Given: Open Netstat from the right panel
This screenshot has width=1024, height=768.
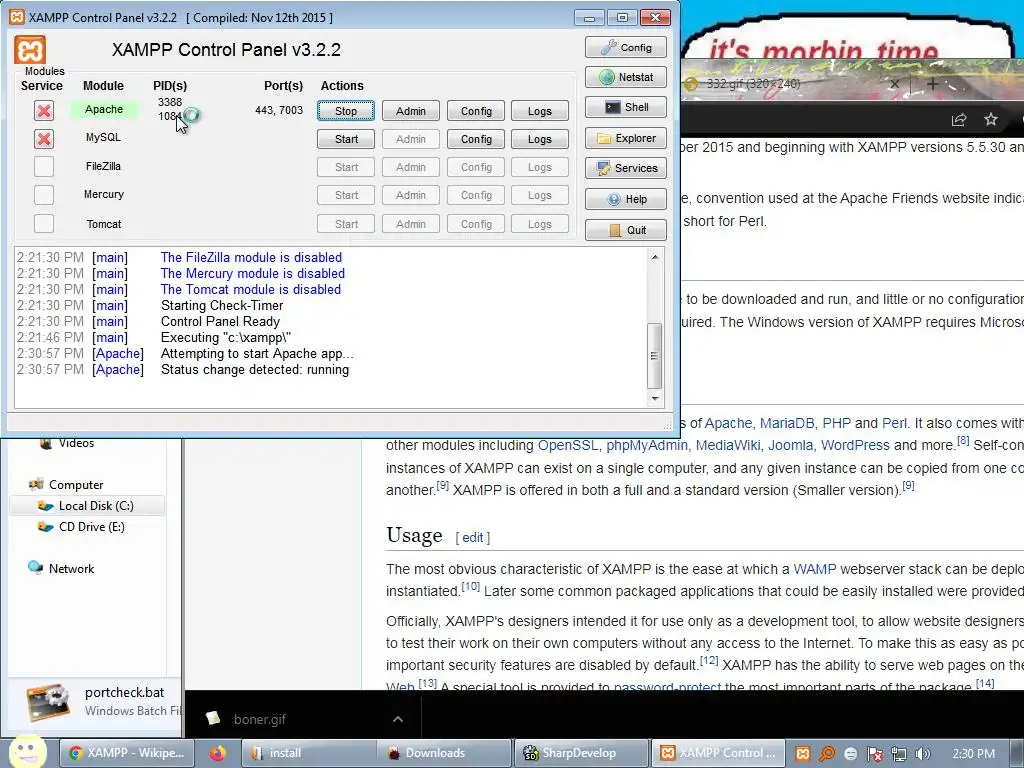Looking at the screenshot, I should point(626,77).
